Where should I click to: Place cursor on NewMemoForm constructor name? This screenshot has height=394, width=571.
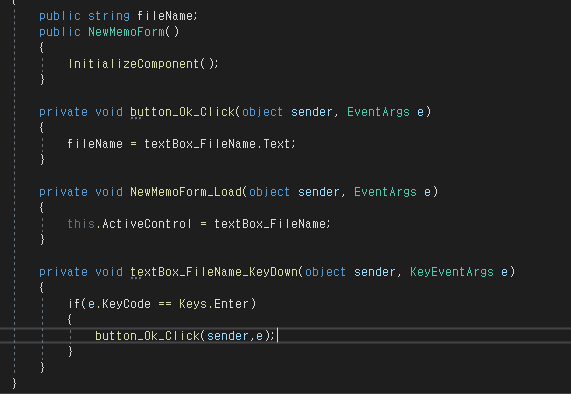(126, 32)
